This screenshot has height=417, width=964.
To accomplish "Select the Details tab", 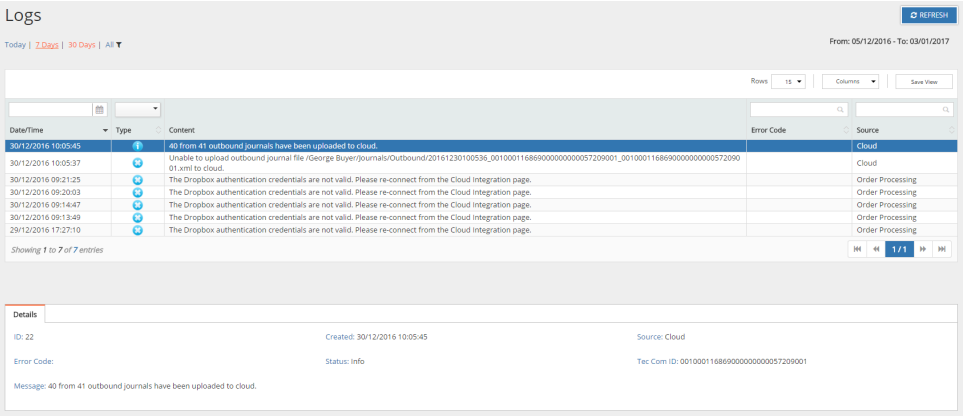I will click(26, 314).
